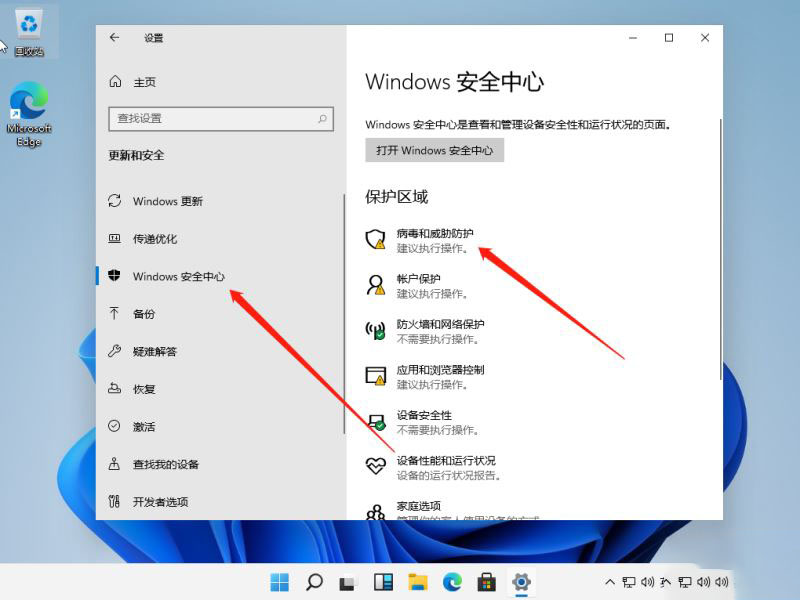Go to 疑难解答 settings page
Screen dimensions: 800x600
click(155, 351)
